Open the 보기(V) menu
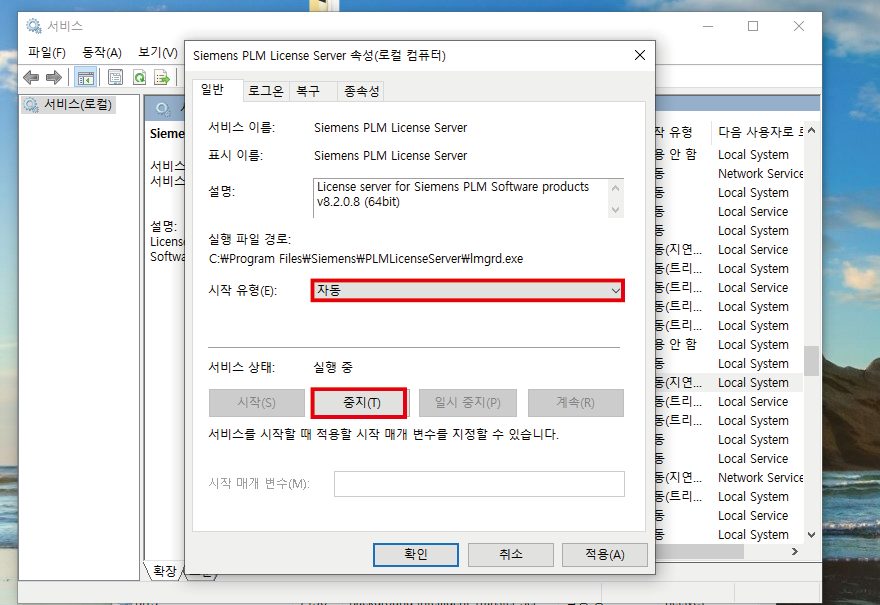 158,52
